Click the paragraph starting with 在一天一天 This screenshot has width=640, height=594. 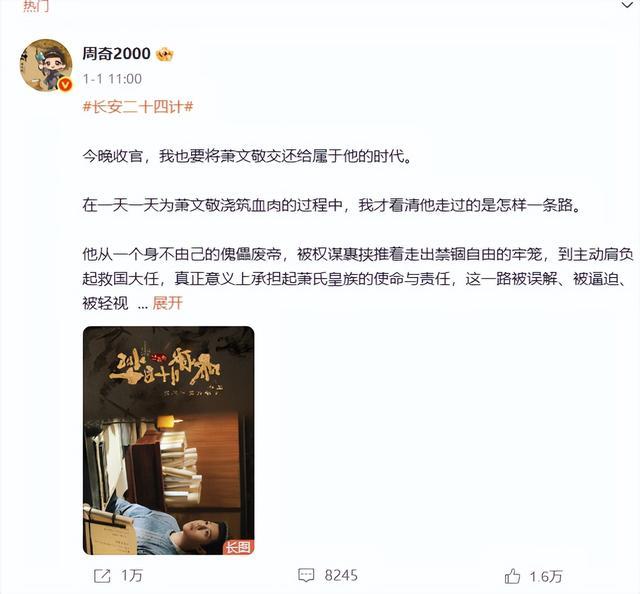point(331,205)
